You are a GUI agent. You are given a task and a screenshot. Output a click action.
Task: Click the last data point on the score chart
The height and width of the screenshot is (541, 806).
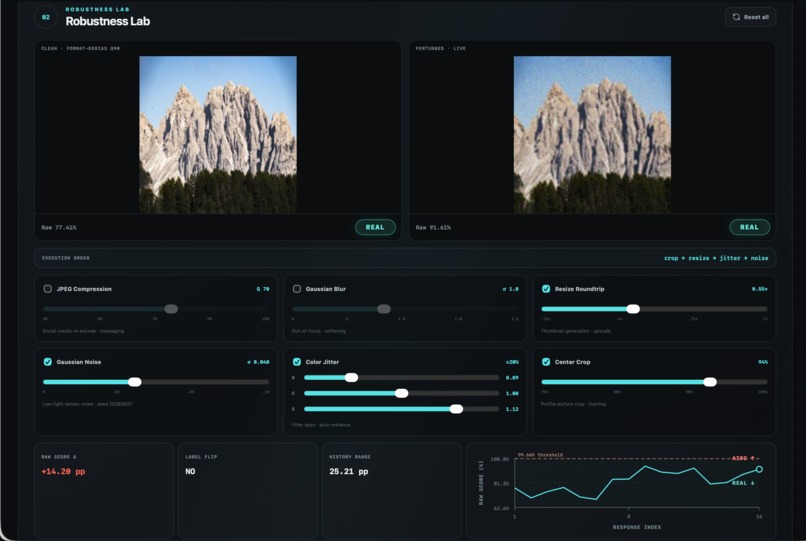tap(759, 470)
